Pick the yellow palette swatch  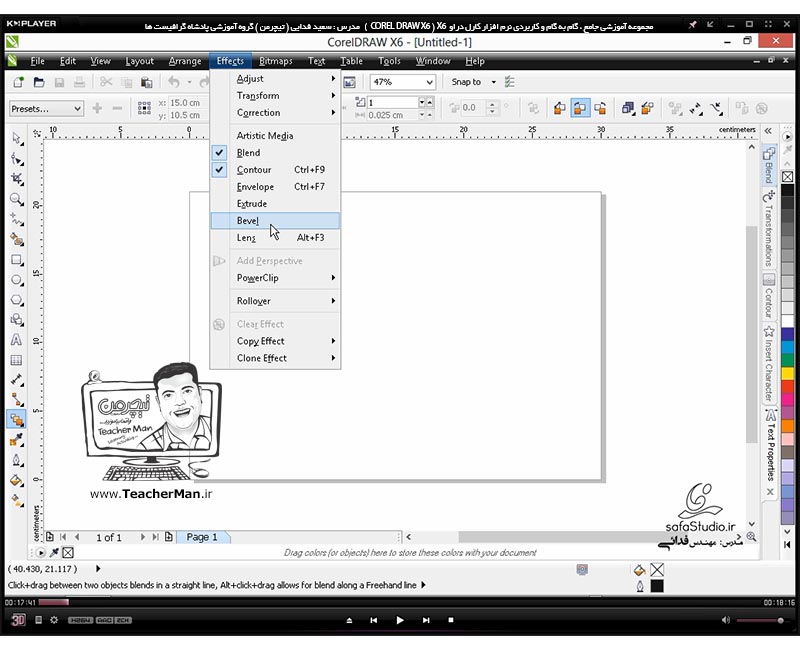[x=788, y=373]
